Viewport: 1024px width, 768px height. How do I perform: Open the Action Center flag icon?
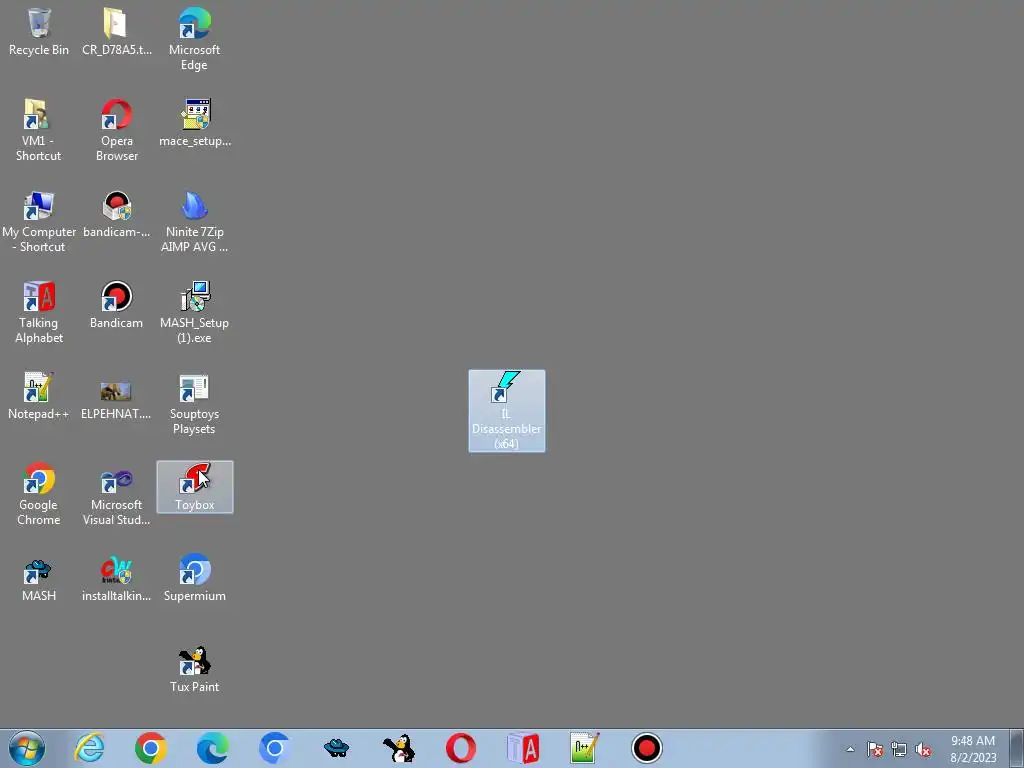click(x=875, y=749)
